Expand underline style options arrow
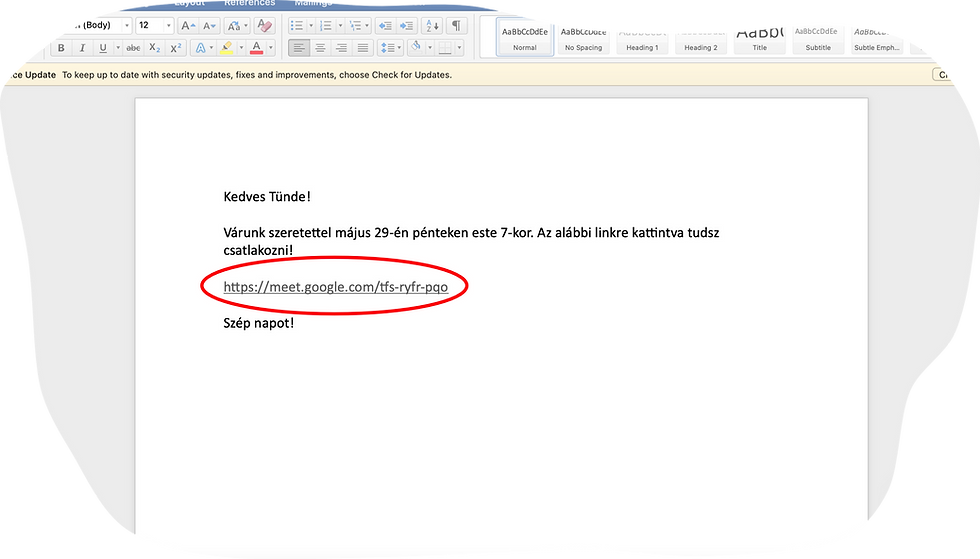The image size is (980, 559). tap(118, 48)
